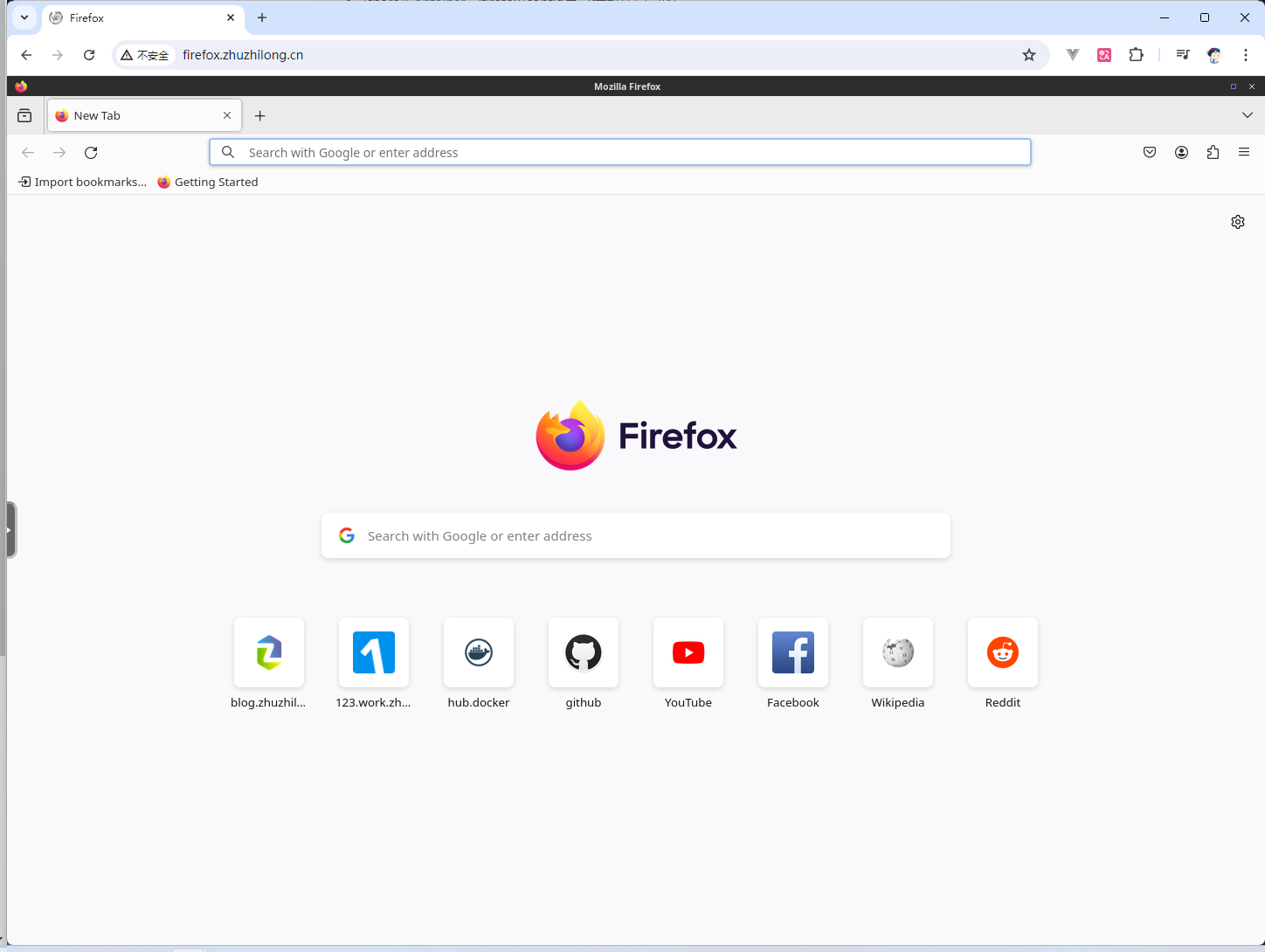Viewport: 1265px width, 952px height.
Task: Open the outer browser profile avatar
Action: click(1214, 55)
